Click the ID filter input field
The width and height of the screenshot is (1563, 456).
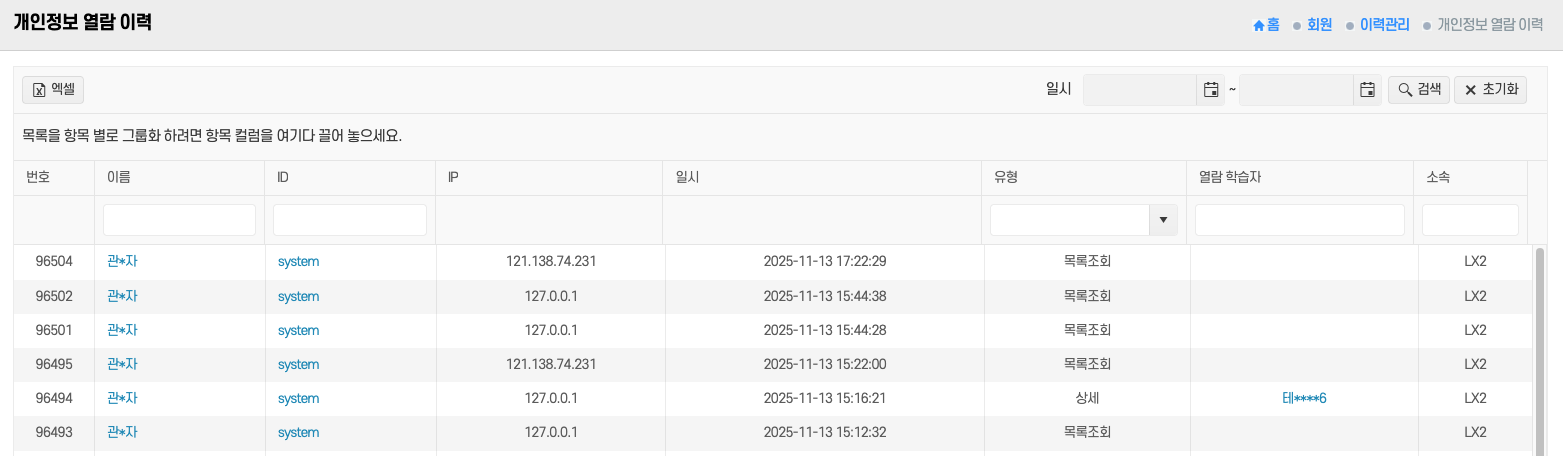pyautogui.click(x=350, y=220)
